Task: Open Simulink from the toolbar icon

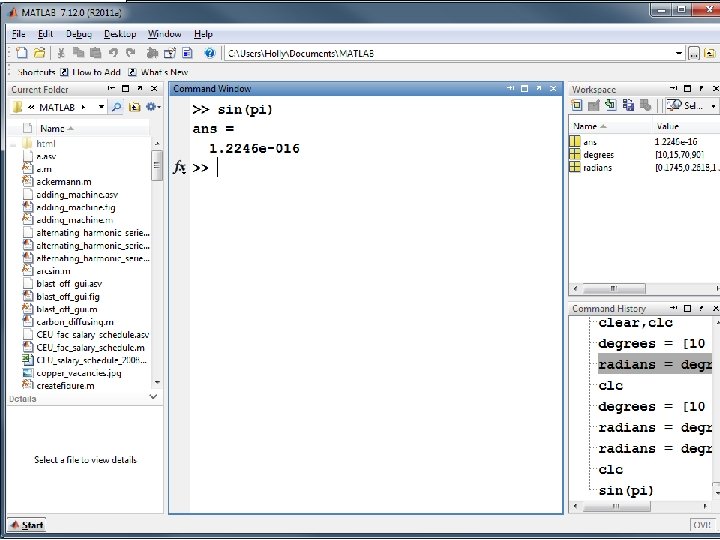Action: pyautogui.click(x=152, y=53)
